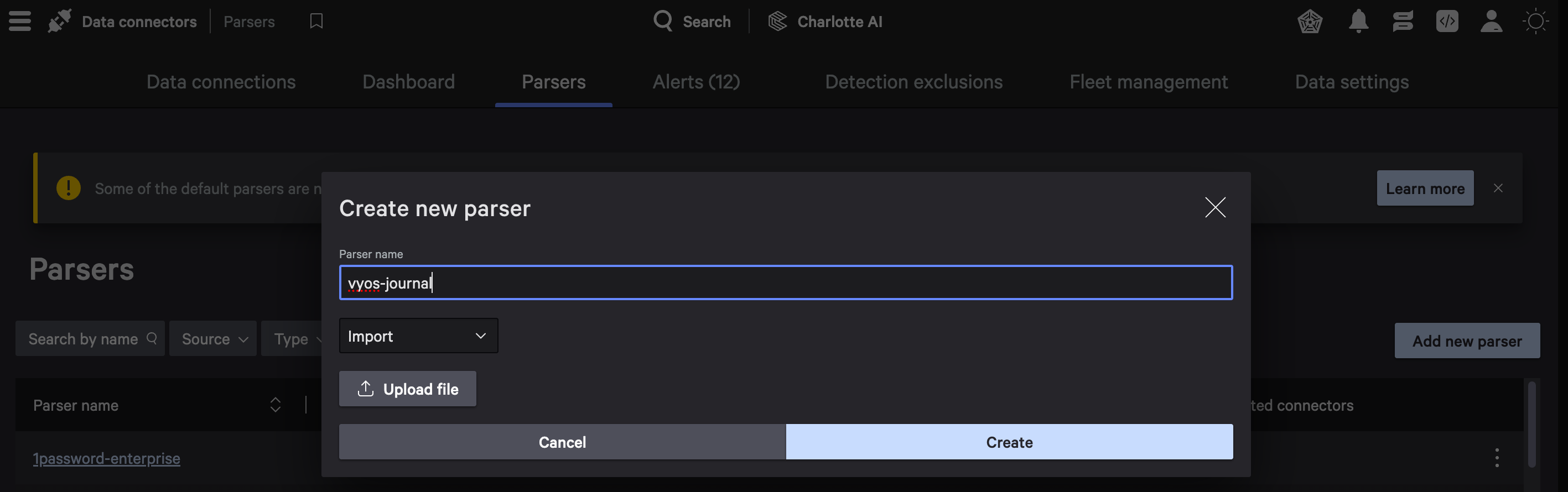Expand the Import dropdown
The height and width of the screenshot is (492, 1568).
click(x=418, y=336)
